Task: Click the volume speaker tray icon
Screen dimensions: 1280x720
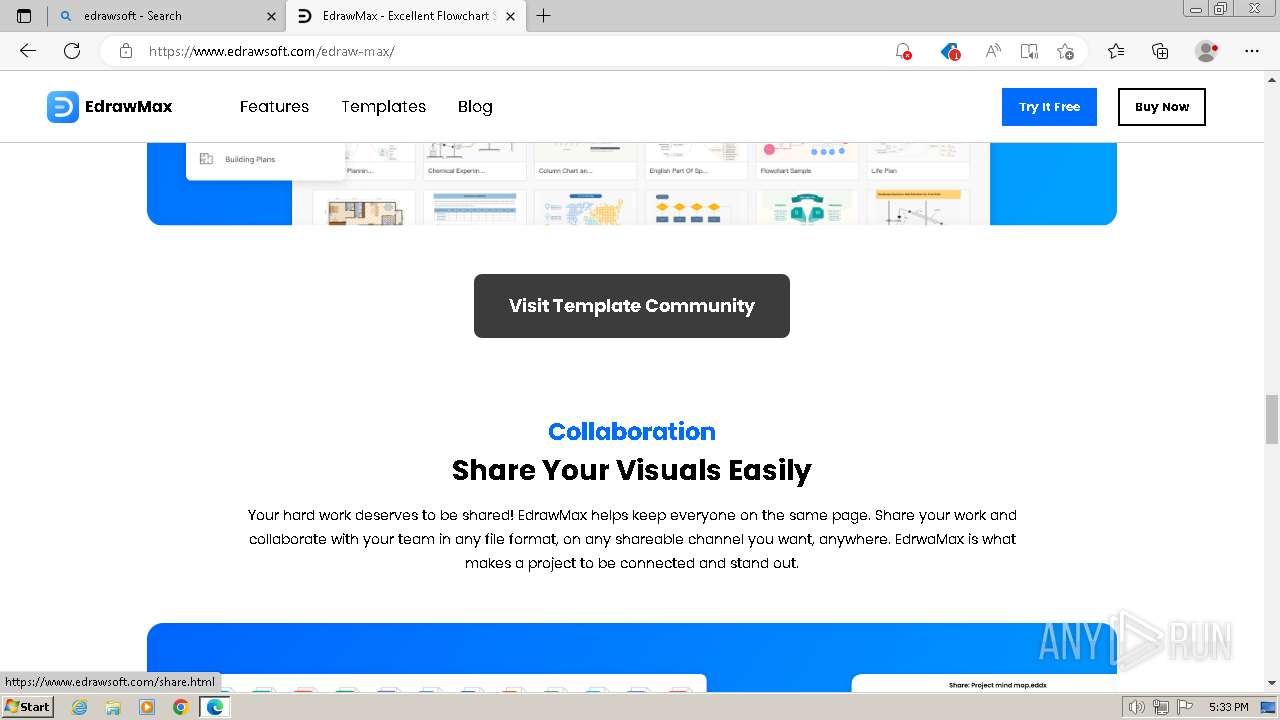Action: click(1137, 707)
